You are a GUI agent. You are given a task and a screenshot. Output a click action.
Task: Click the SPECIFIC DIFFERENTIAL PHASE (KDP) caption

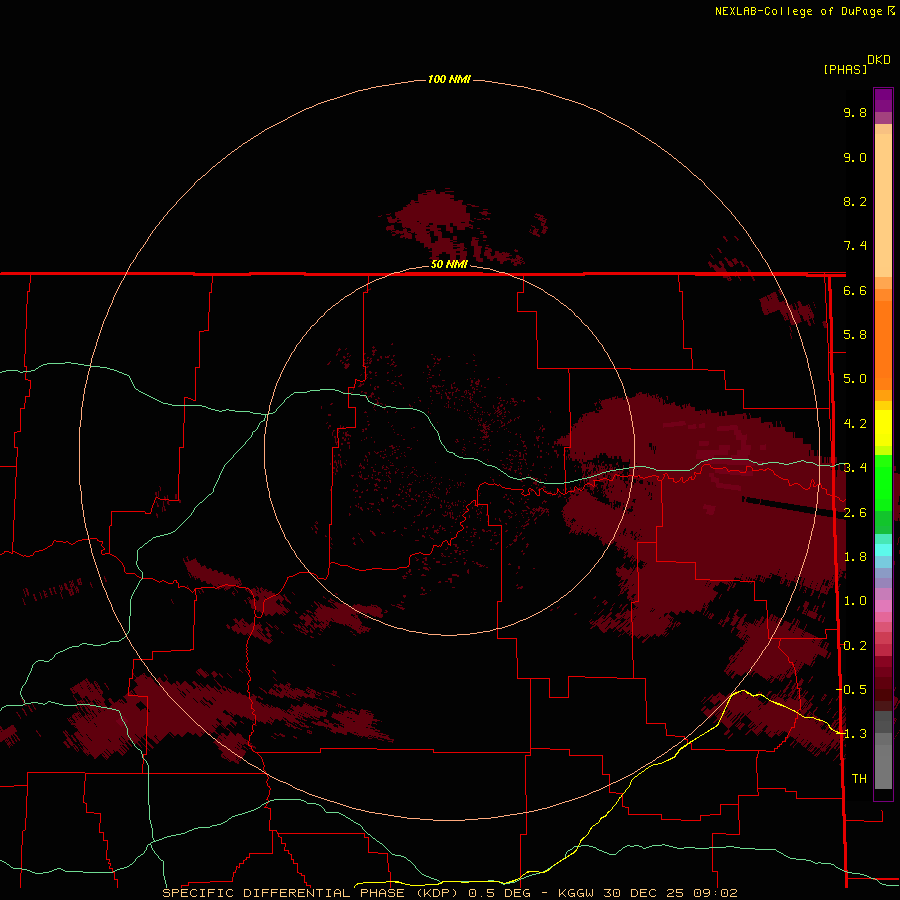[311, 893]
